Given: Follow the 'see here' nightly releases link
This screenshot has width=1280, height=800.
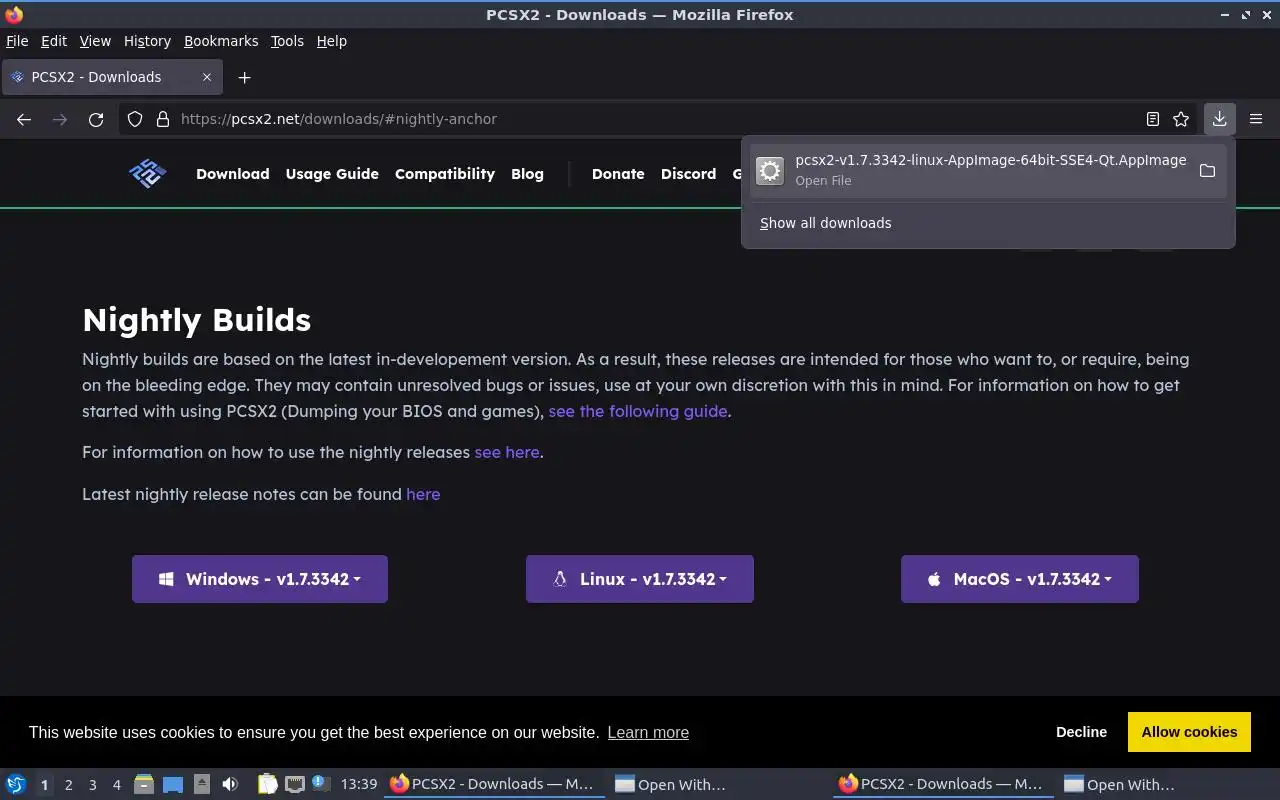Looking at the screenshot, I should click(507, 452).
